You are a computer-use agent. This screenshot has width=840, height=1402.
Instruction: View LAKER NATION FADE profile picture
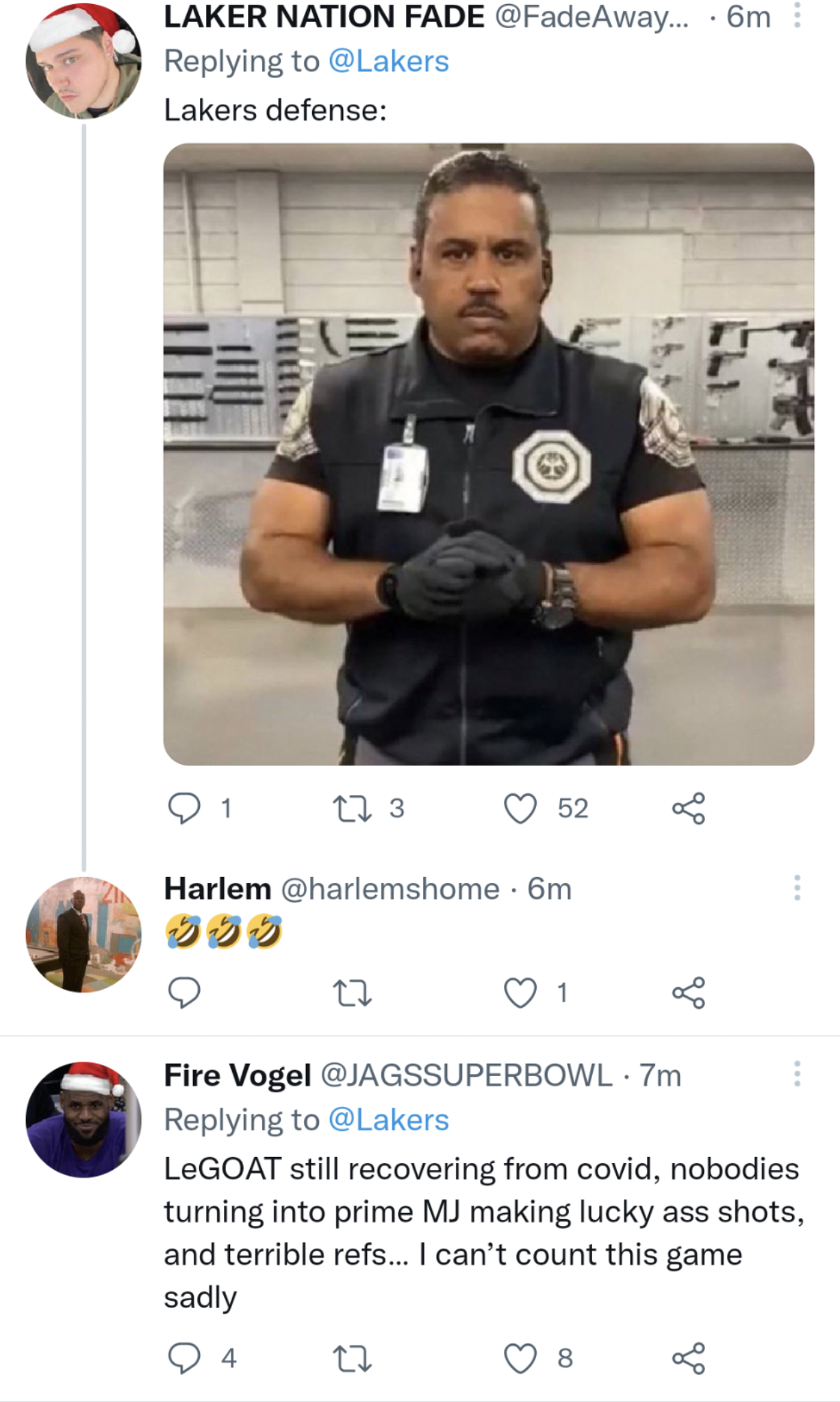[x=84, y=62]
